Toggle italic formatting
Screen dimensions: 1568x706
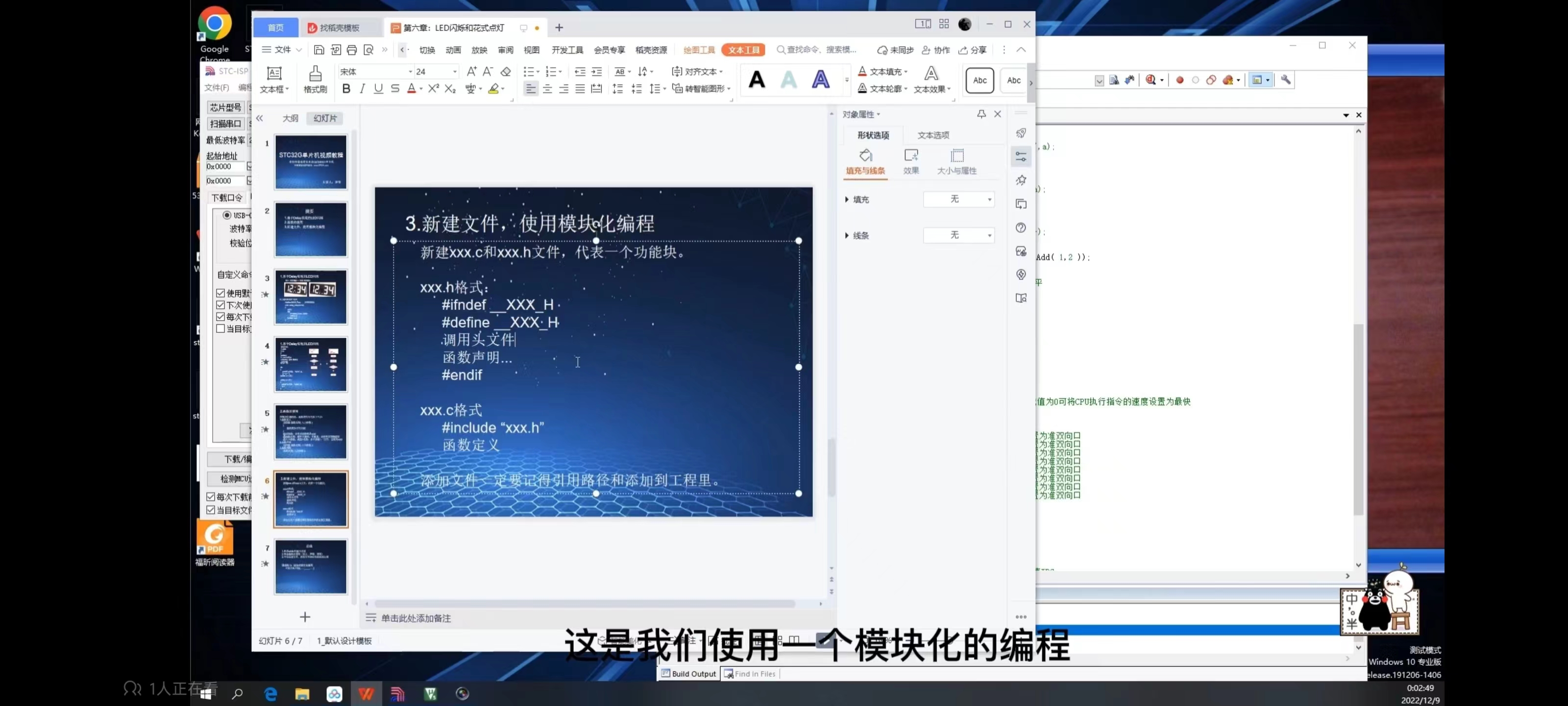click(362, 89)
